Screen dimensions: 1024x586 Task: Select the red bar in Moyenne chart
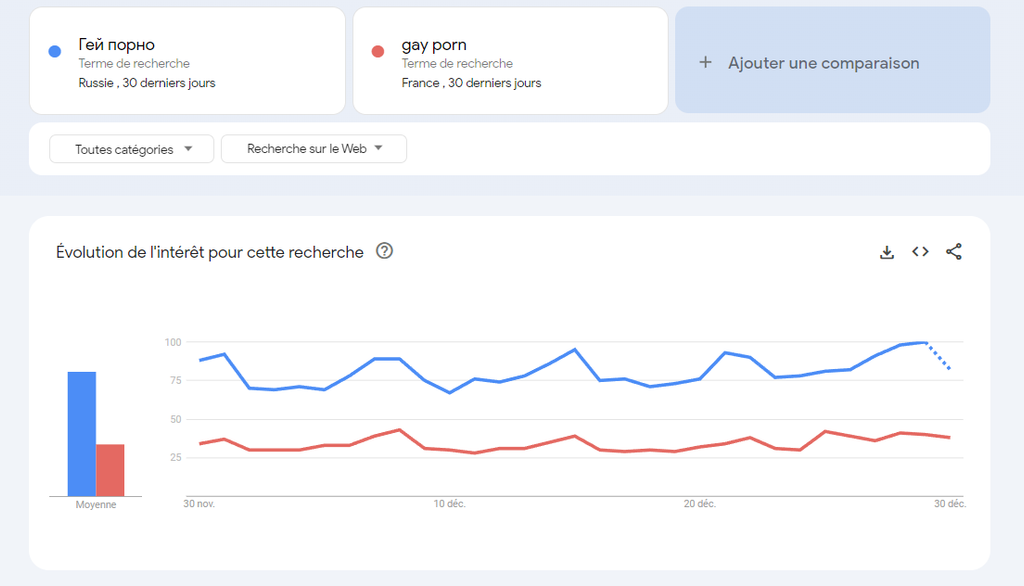pos(110,470)
